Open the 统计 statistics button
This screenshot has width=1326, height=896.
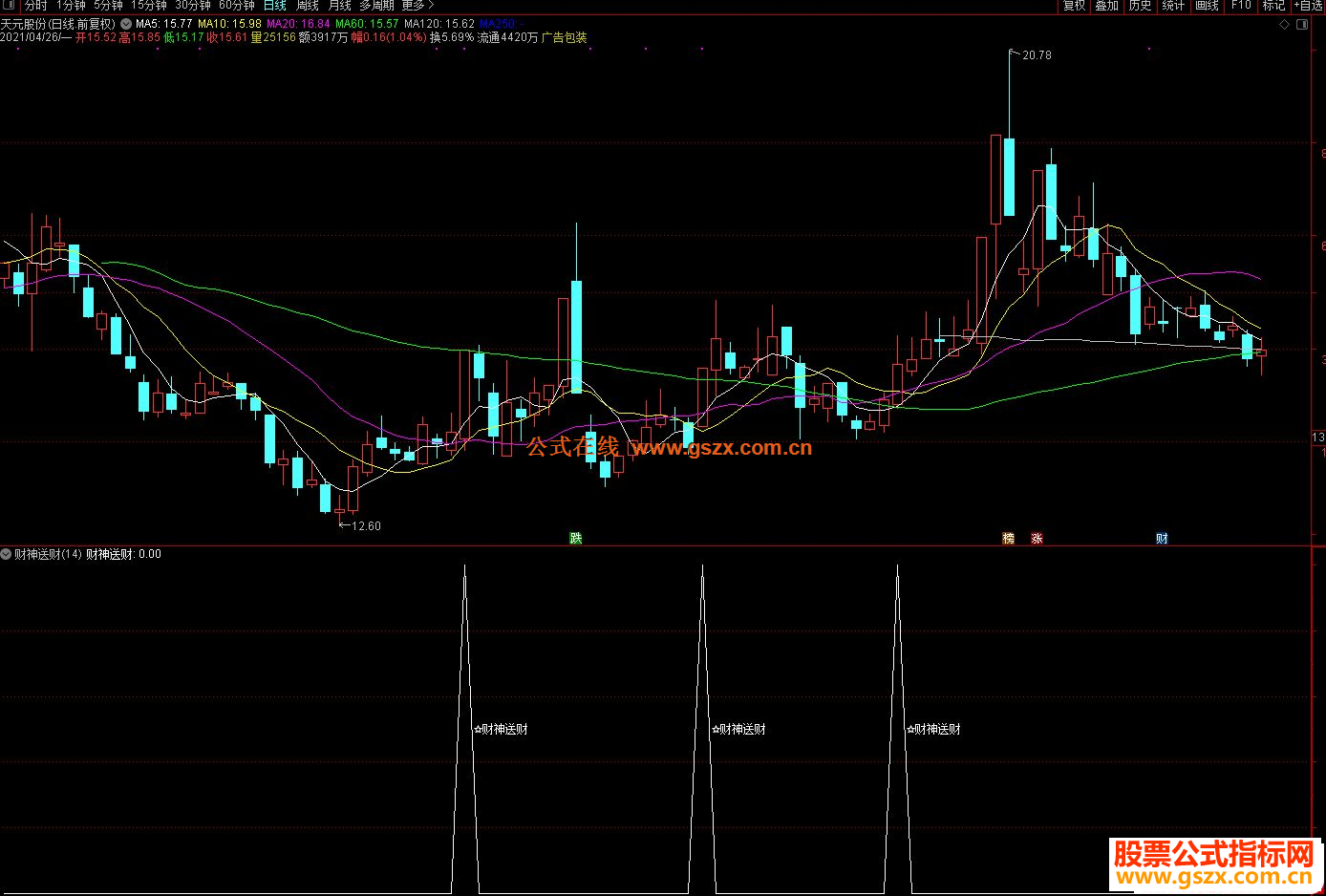click(1173, 5)
